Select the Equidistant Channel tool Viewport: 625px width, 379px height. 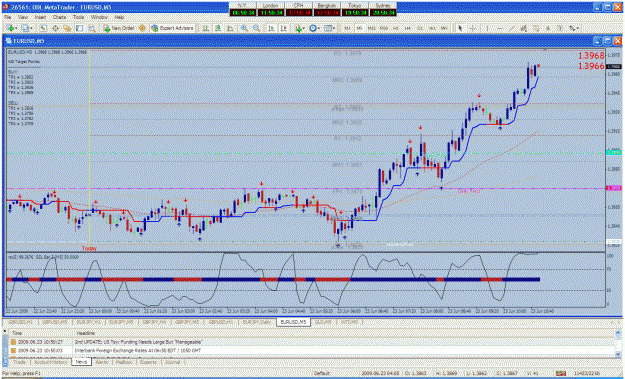pyautogui.click(x=523, y=28)
